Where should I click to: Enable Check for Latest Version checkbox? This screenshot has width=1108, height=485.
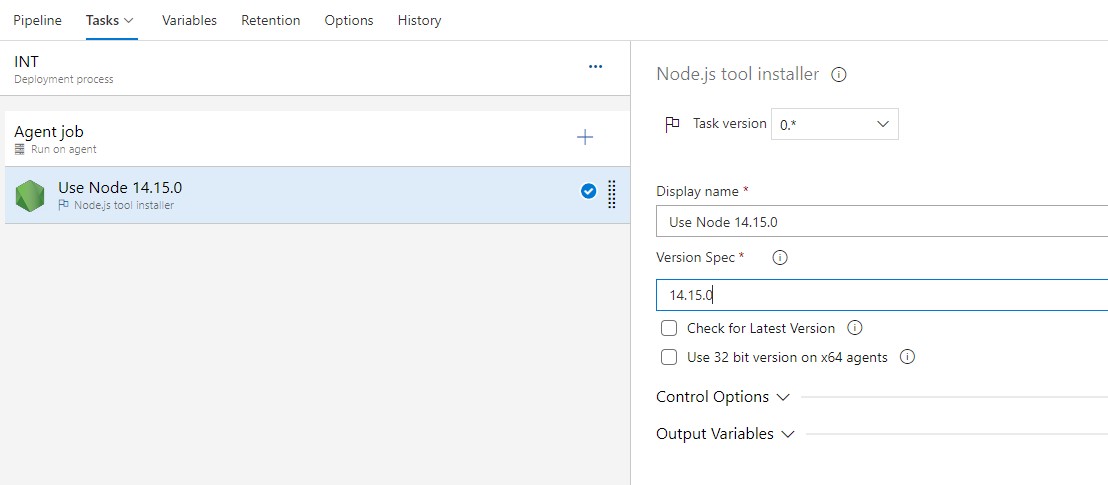(669, 328)
